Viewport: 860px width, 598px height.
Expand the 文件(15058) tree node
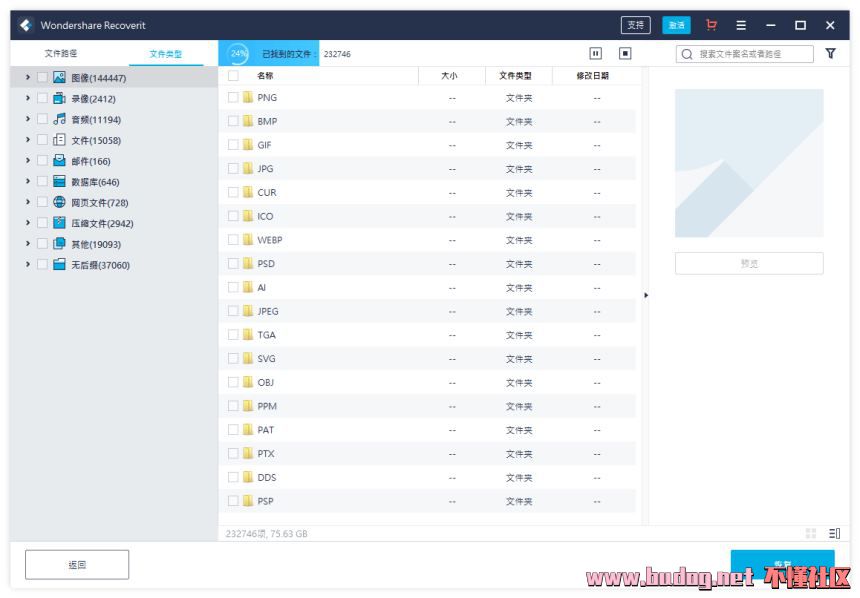click(27, 140)
